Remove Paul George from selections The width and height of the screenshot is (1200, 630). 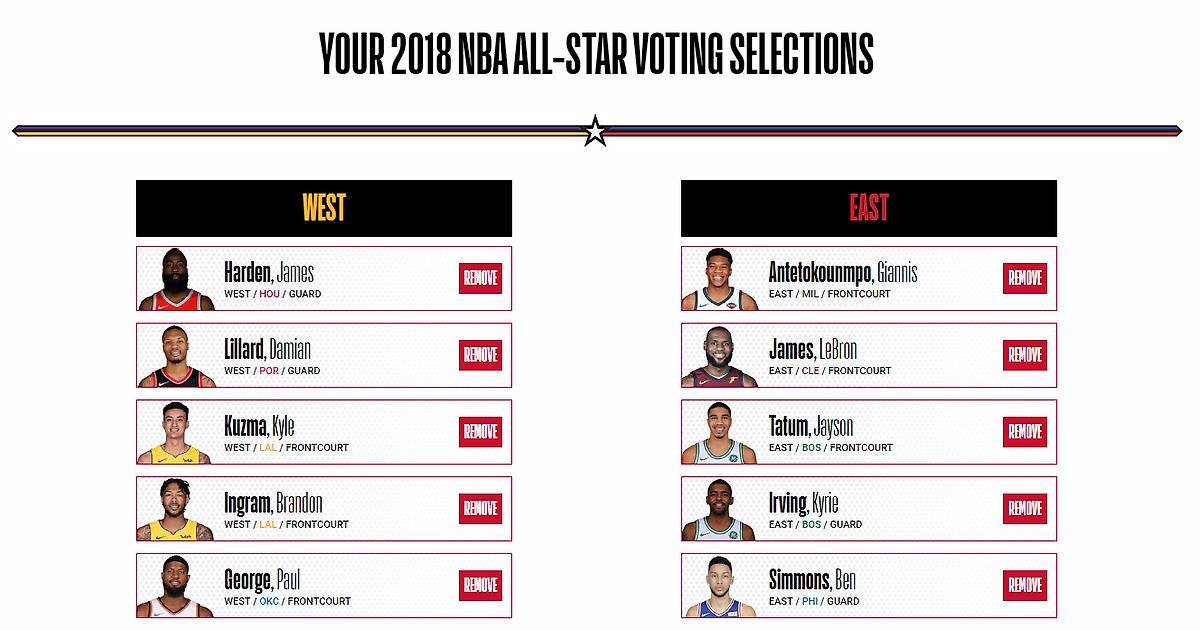[480, 585]
